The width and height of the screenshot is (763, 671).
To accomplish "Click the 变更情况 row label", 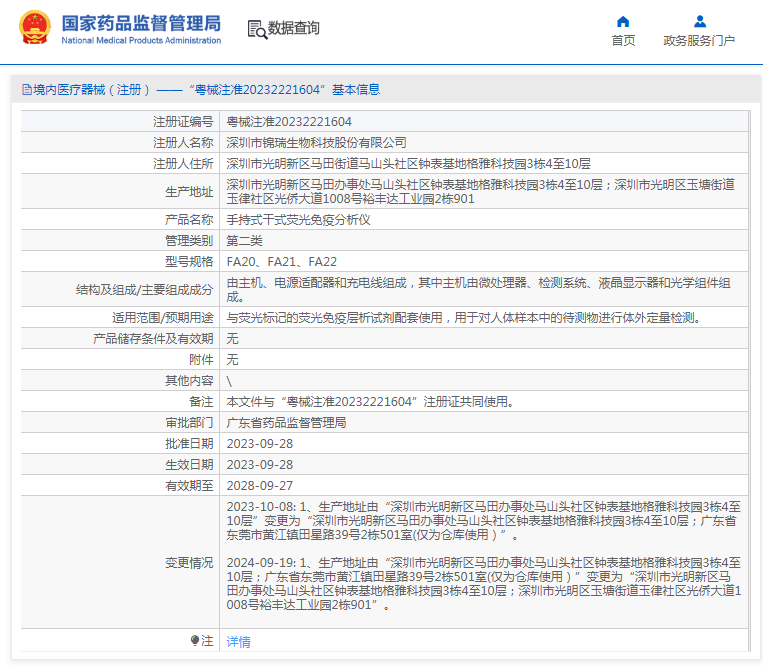I will pos(189,563).
